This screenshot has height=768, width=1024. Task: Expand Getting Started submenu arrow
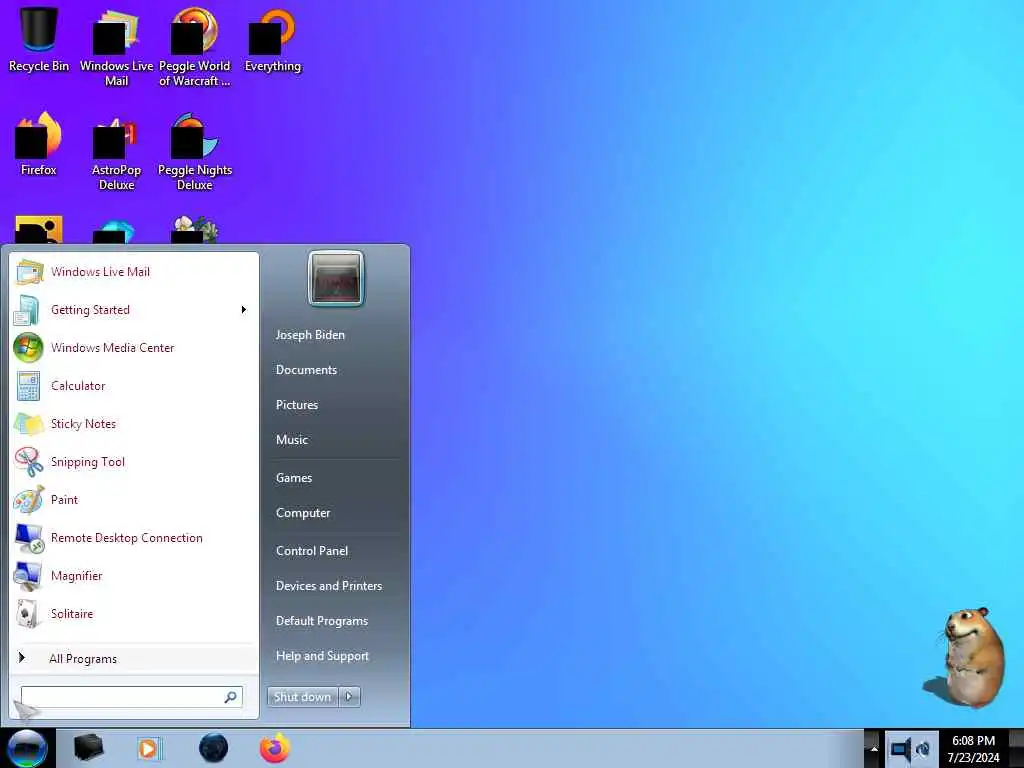pyautogui.click(x=244, y=310)
